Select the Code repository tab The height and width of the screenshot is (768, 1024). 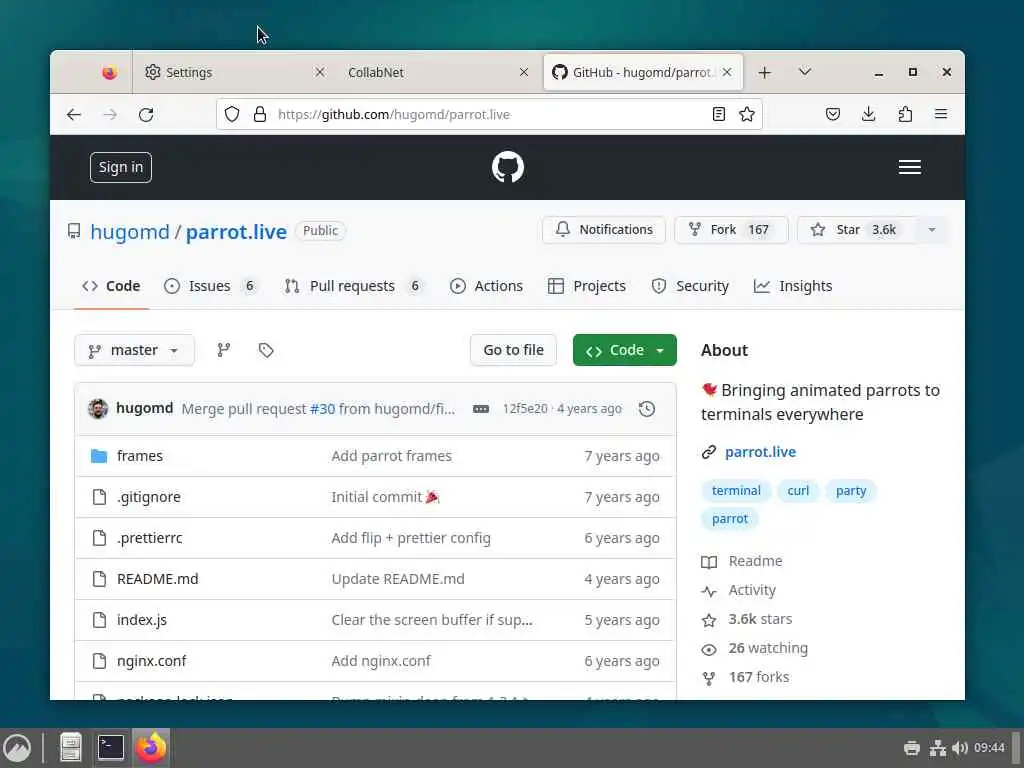coord(111,287)
